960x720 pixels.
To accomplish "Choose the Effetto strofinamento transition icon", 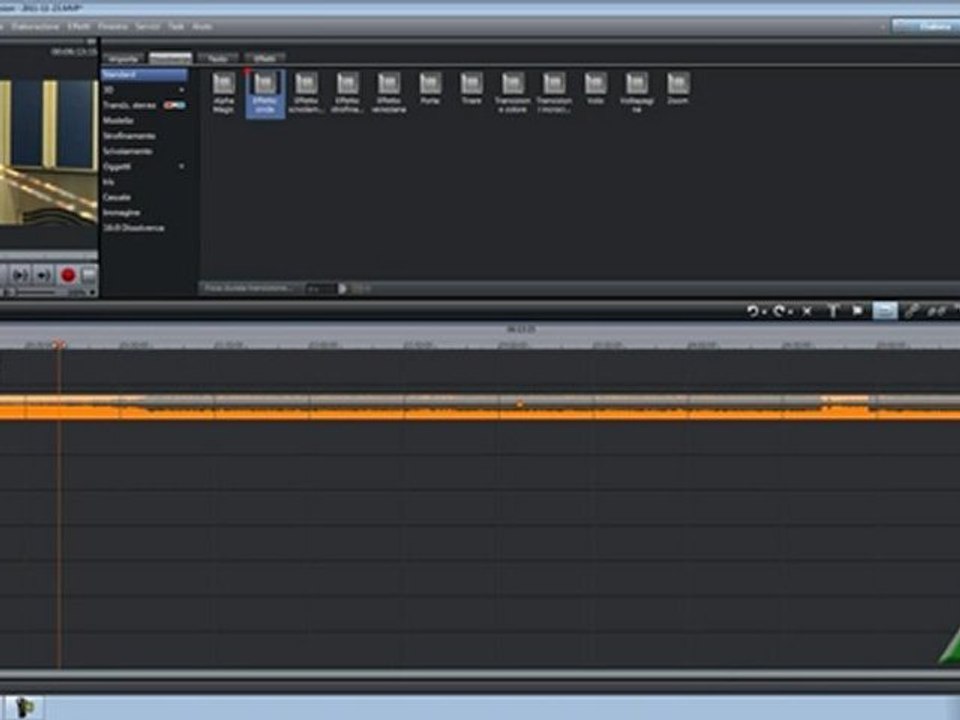I will click(348, 93).
